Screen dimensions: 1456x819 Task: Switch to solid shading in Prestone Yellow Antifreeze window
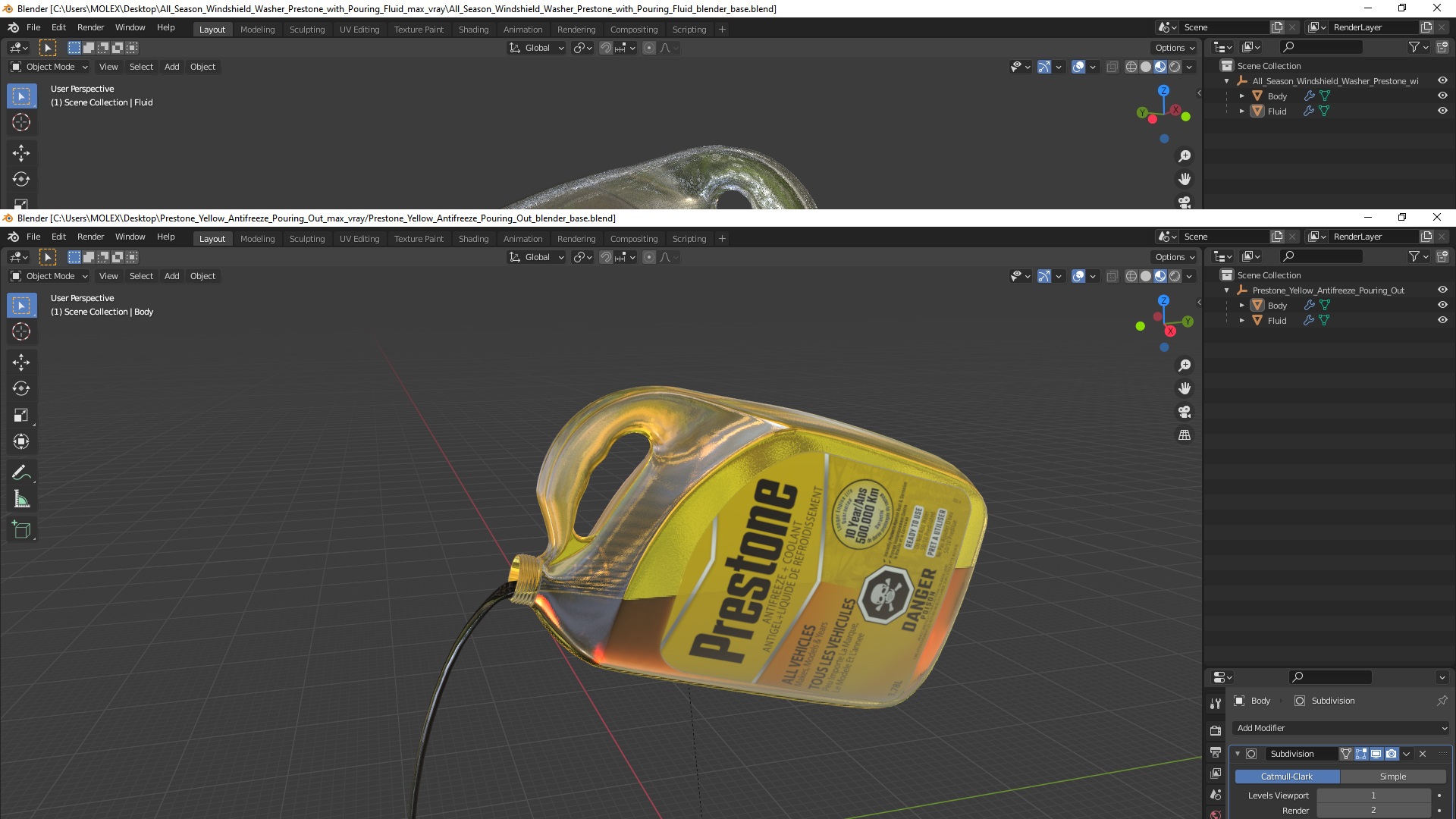click(1146, 276)
